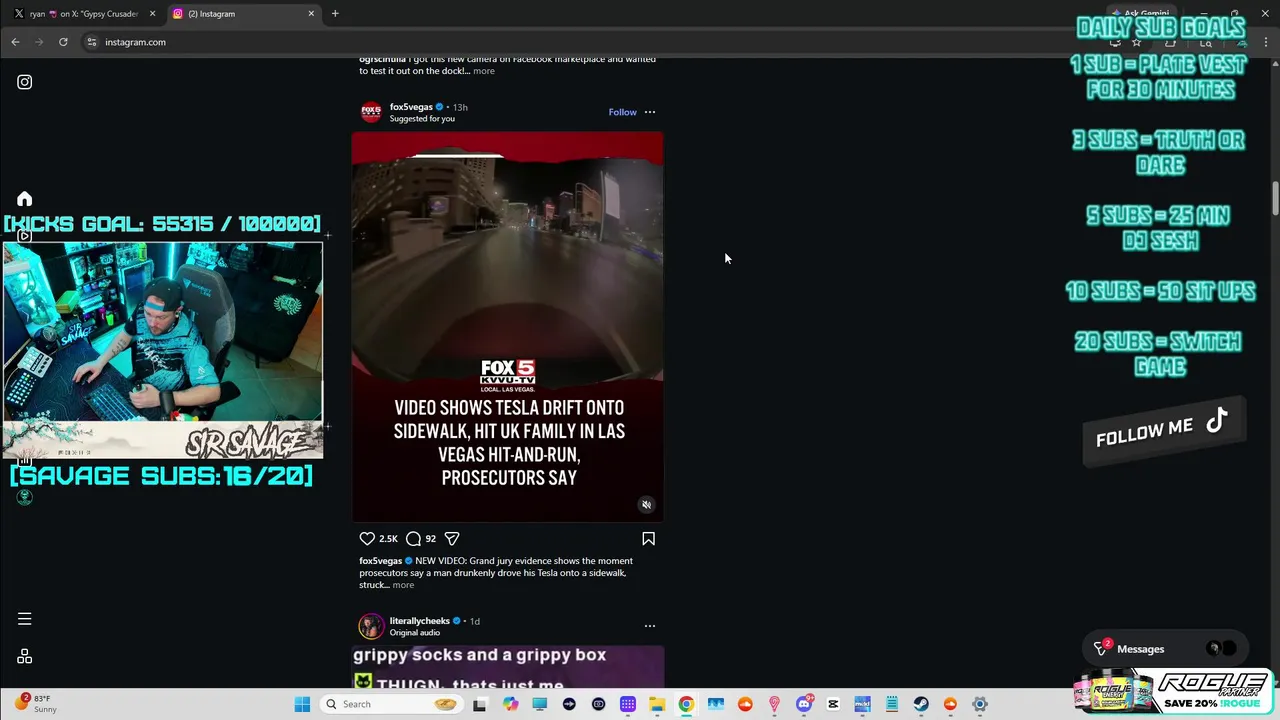
Task: Save the fox5vegas post with bookmark
Action: [648, 538]
